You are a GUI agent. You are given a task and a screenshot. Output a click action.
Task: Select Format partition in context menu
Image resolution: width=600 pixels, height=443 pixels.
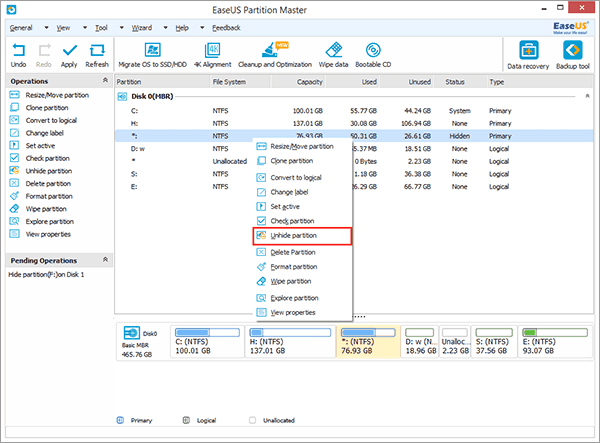click(x=302, y=267)
